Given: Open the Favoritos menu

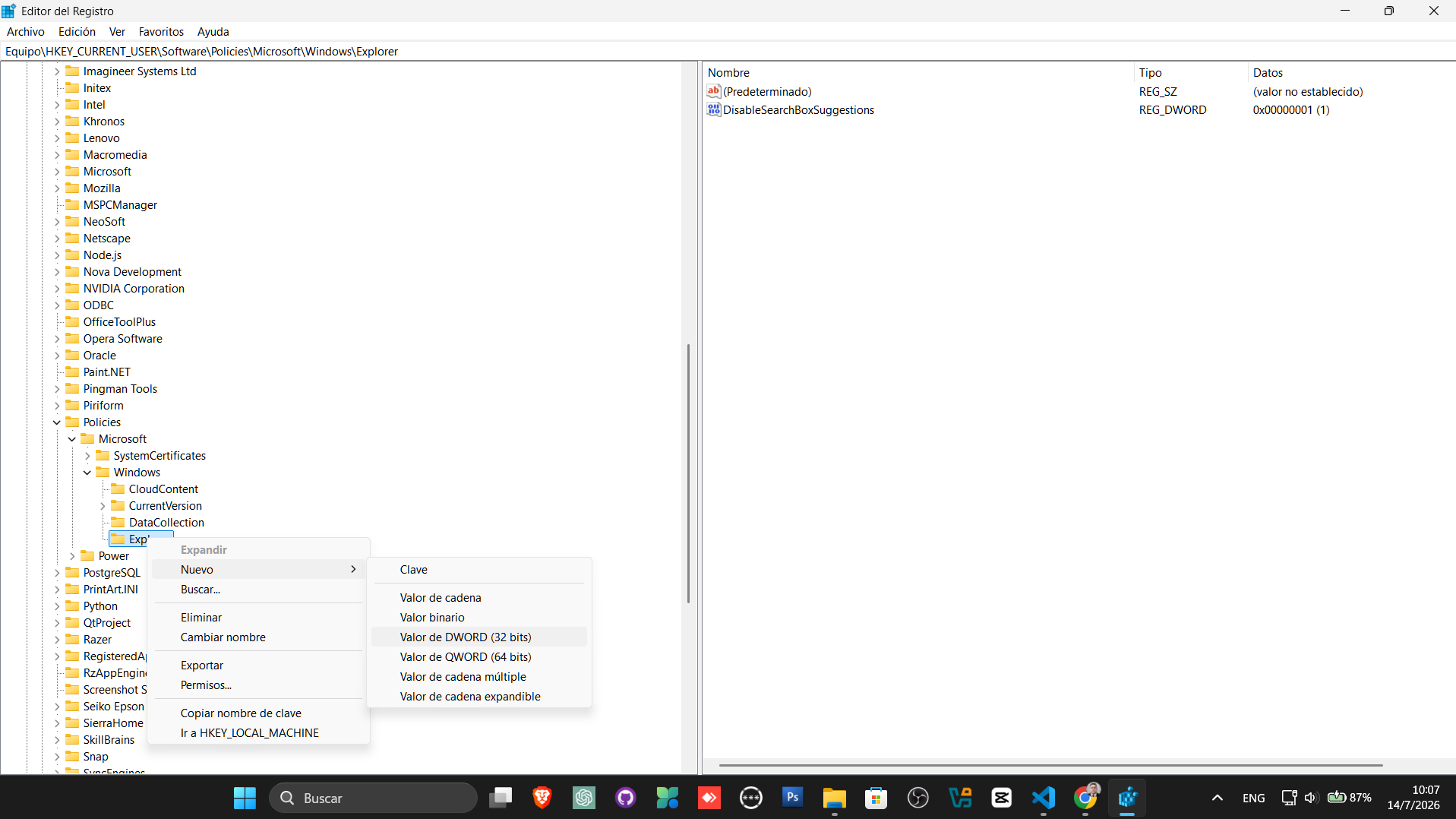Looking at the screenshot, I should [161, 31].
